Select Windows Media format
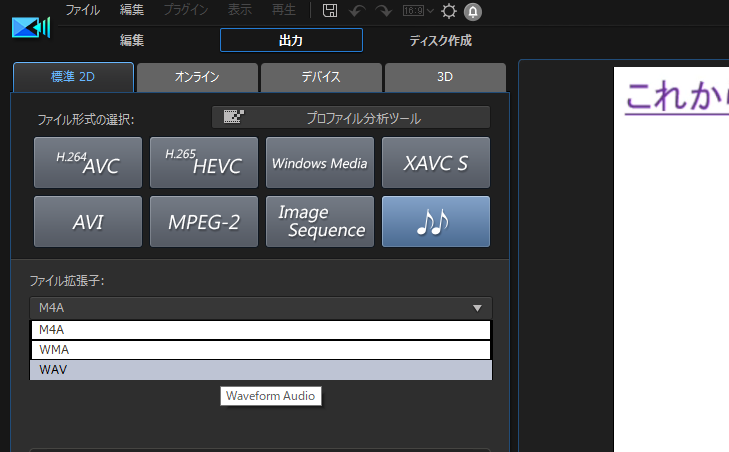 pos(320,162)
